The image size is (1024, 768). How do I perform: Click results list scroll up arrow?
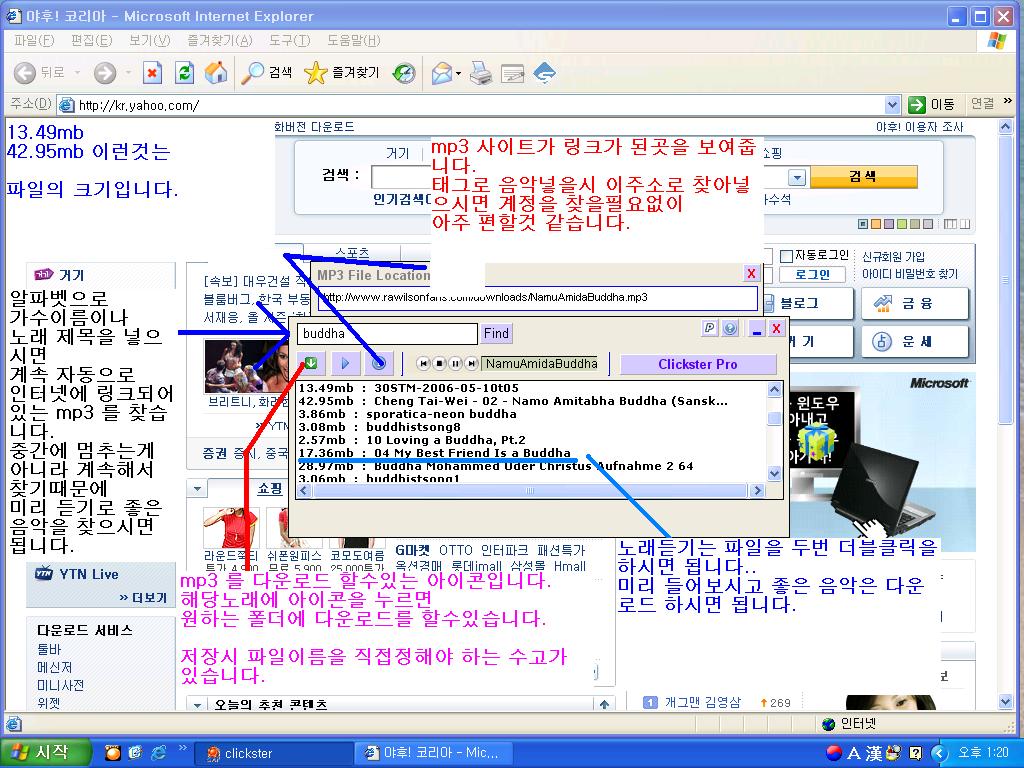click(775, 390)
